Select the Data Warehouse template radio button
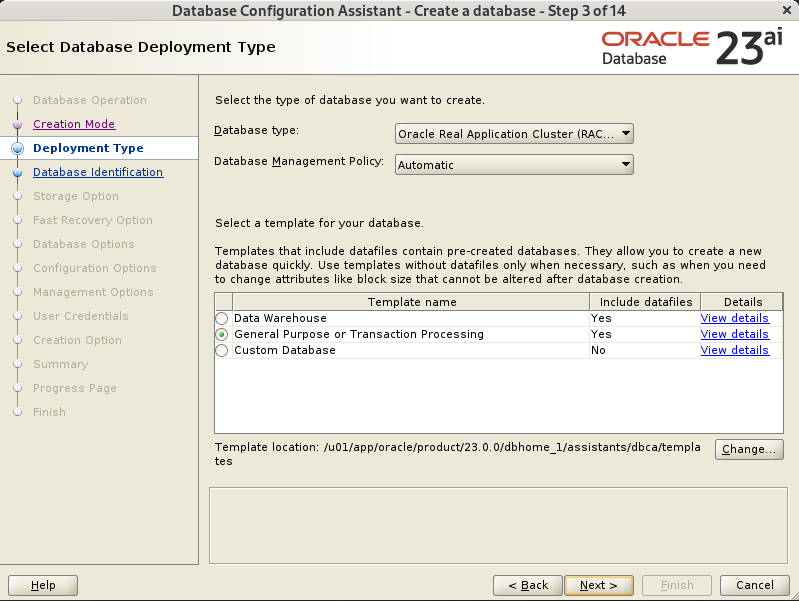Screen dimensions: 799x601 (x=222, y=319)
